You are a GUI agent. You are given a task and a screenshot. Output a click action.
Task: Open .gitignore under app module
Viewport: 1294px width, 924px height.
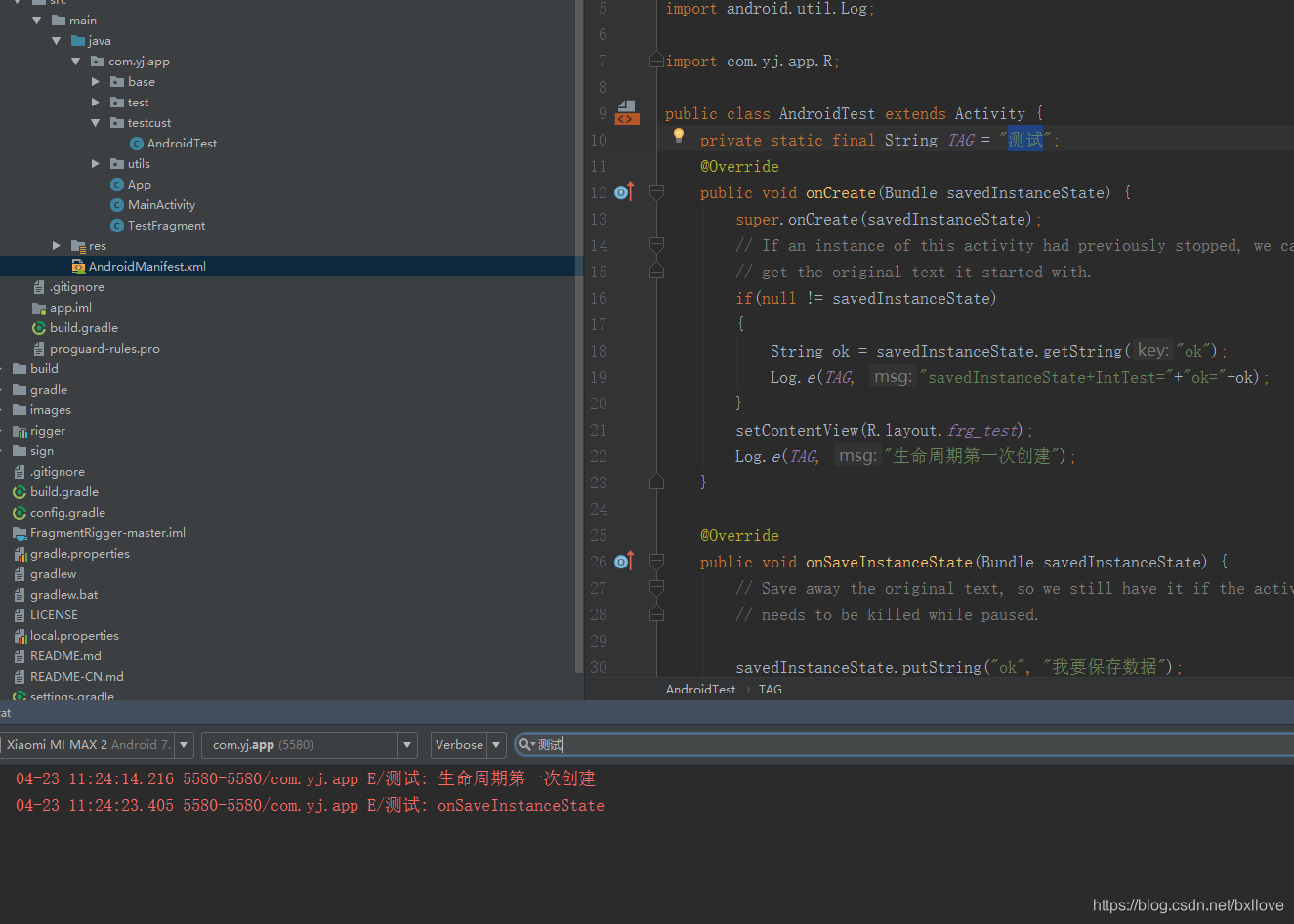pos(76,286)
